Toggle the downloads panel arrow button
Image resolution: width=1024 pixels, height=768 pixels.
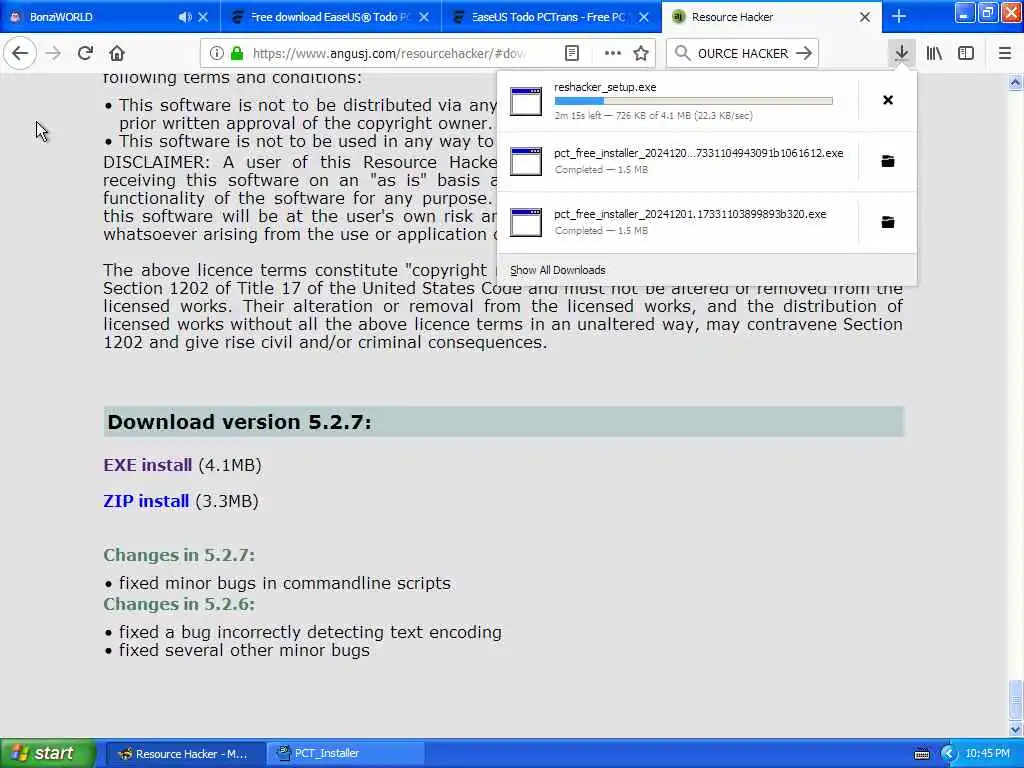[x=901, y=53]
